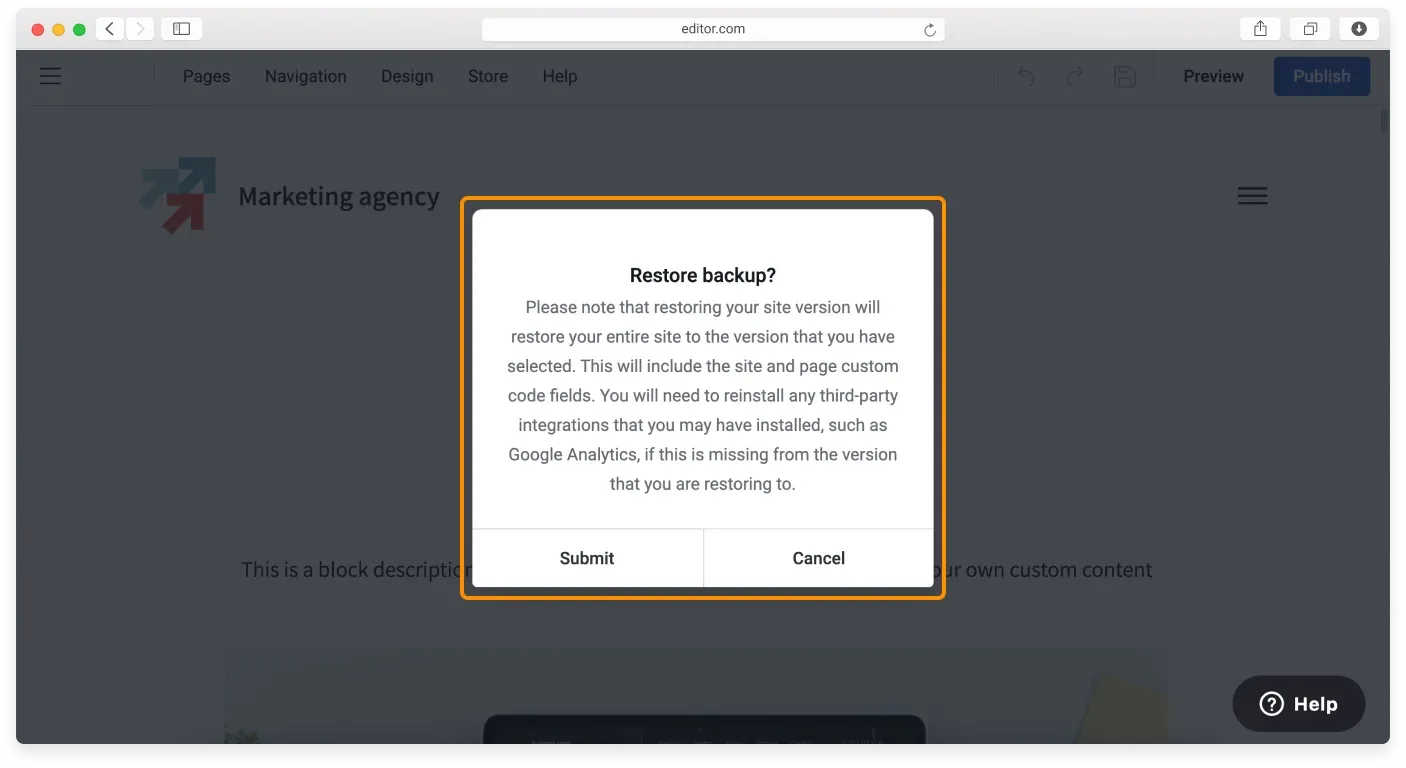Click the undo arrow icon
1406x768 pixels.
(1026, 77)
